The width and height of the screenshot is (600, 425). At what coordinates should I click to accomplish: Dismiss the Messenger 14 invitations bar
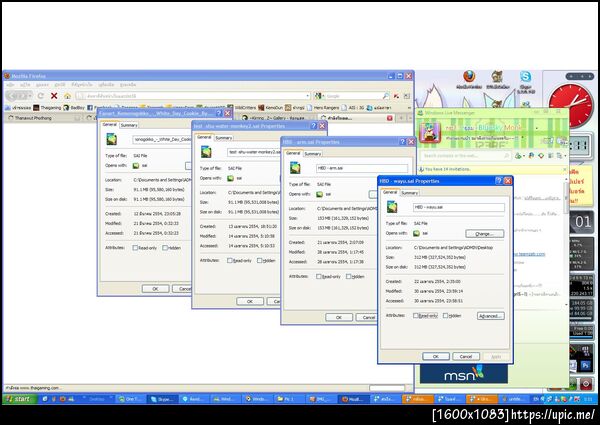[564, 169]
